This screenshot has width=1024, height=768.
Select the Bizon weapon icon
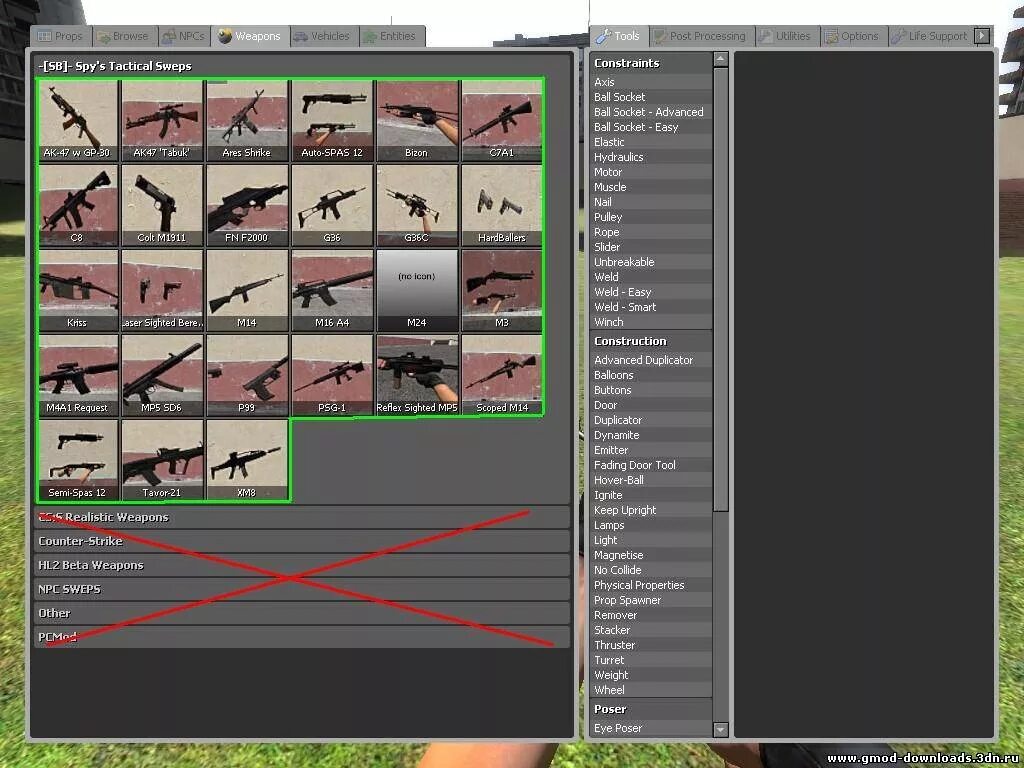pos(417,121)
